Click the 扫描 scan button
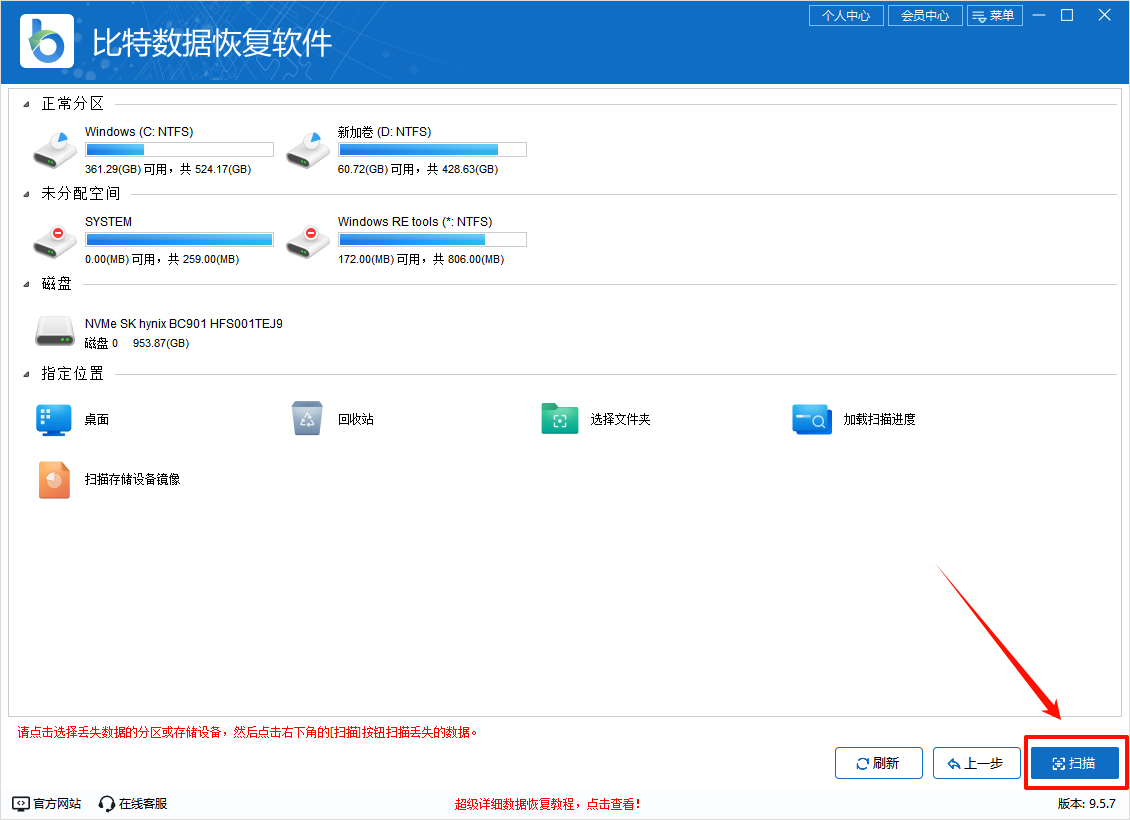 click(x=1075, y=762)
